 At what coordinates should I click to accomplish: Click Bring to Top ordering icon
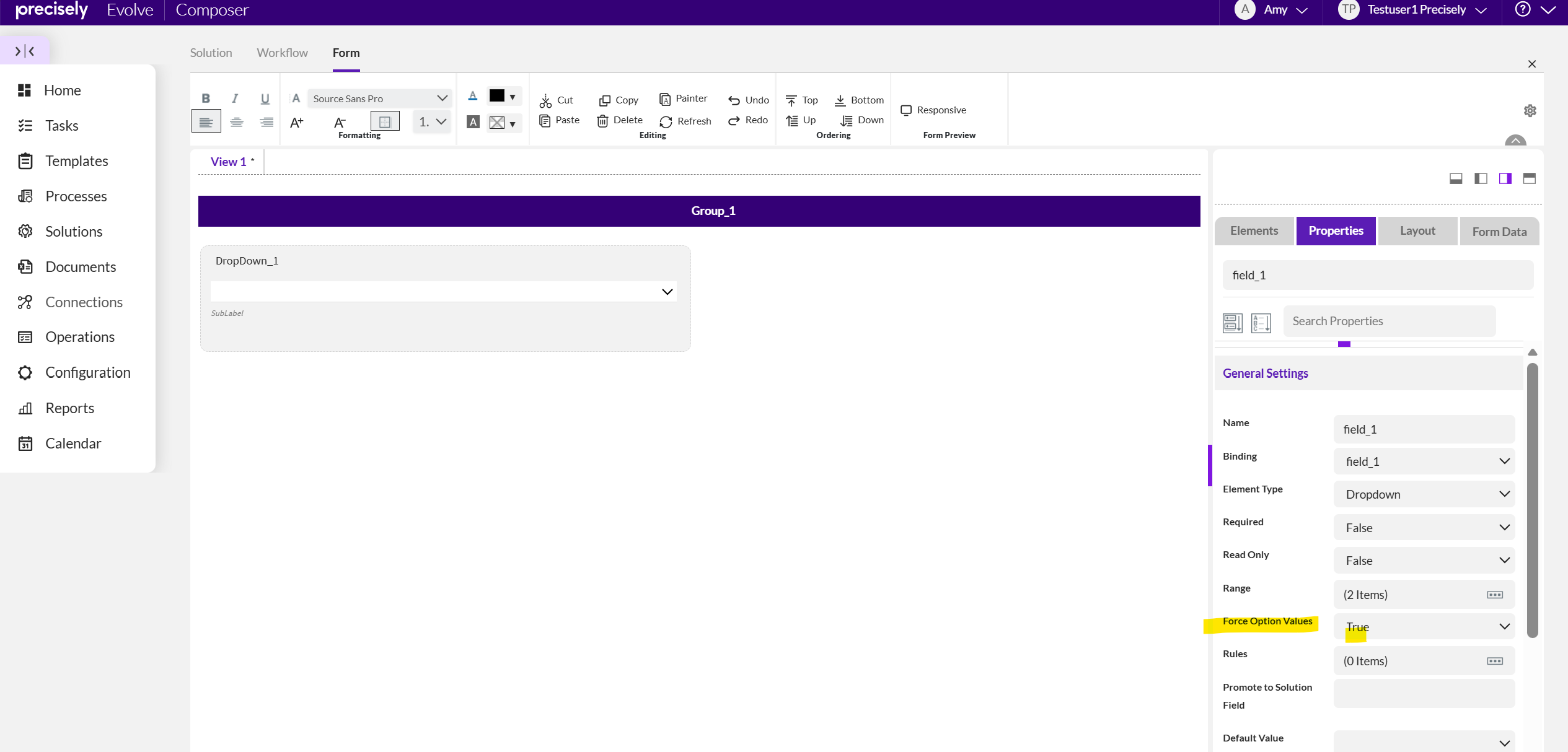(791, 100)
